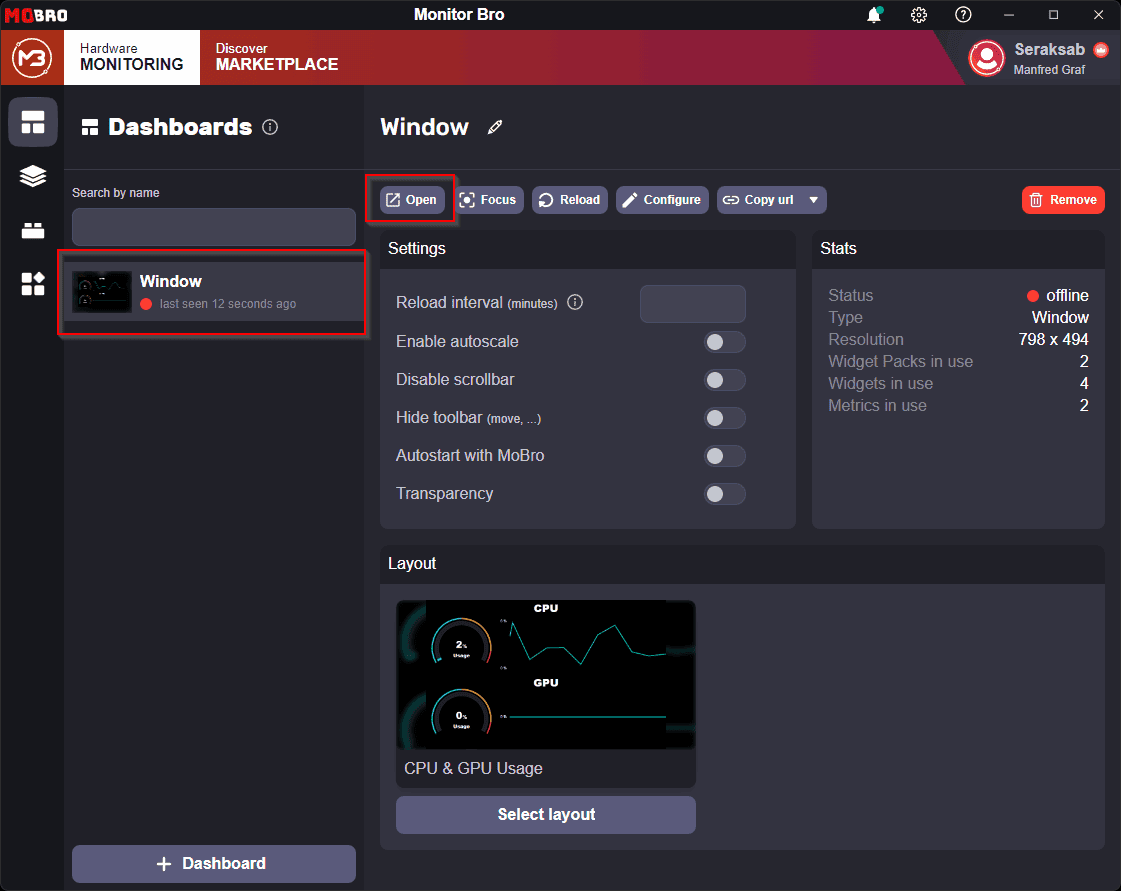Click the resolution value 798 x 494
Screen dimensions: 1121x891
1053,339
